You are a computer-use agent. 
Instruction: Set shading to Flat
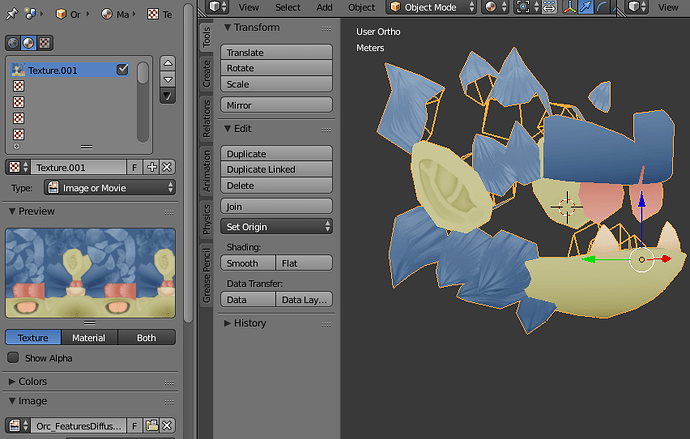tap(304, 263)
